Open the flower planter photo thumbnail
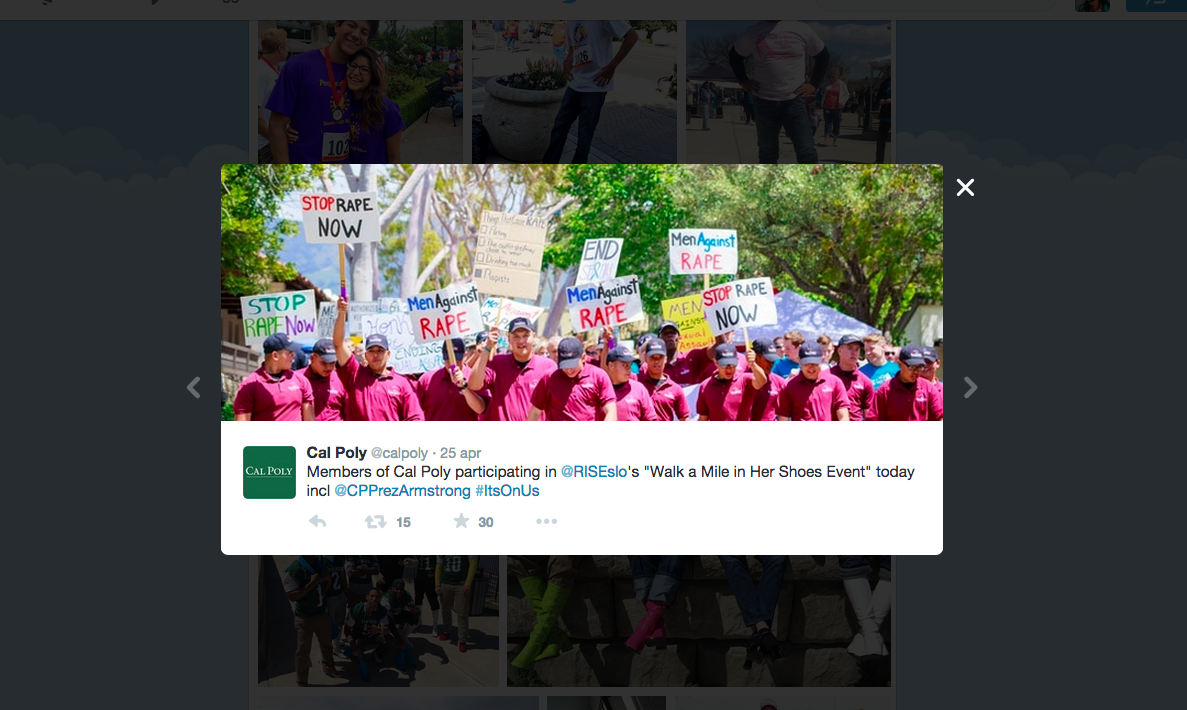The image size is (1187, 710). click(x=575, y=92)
